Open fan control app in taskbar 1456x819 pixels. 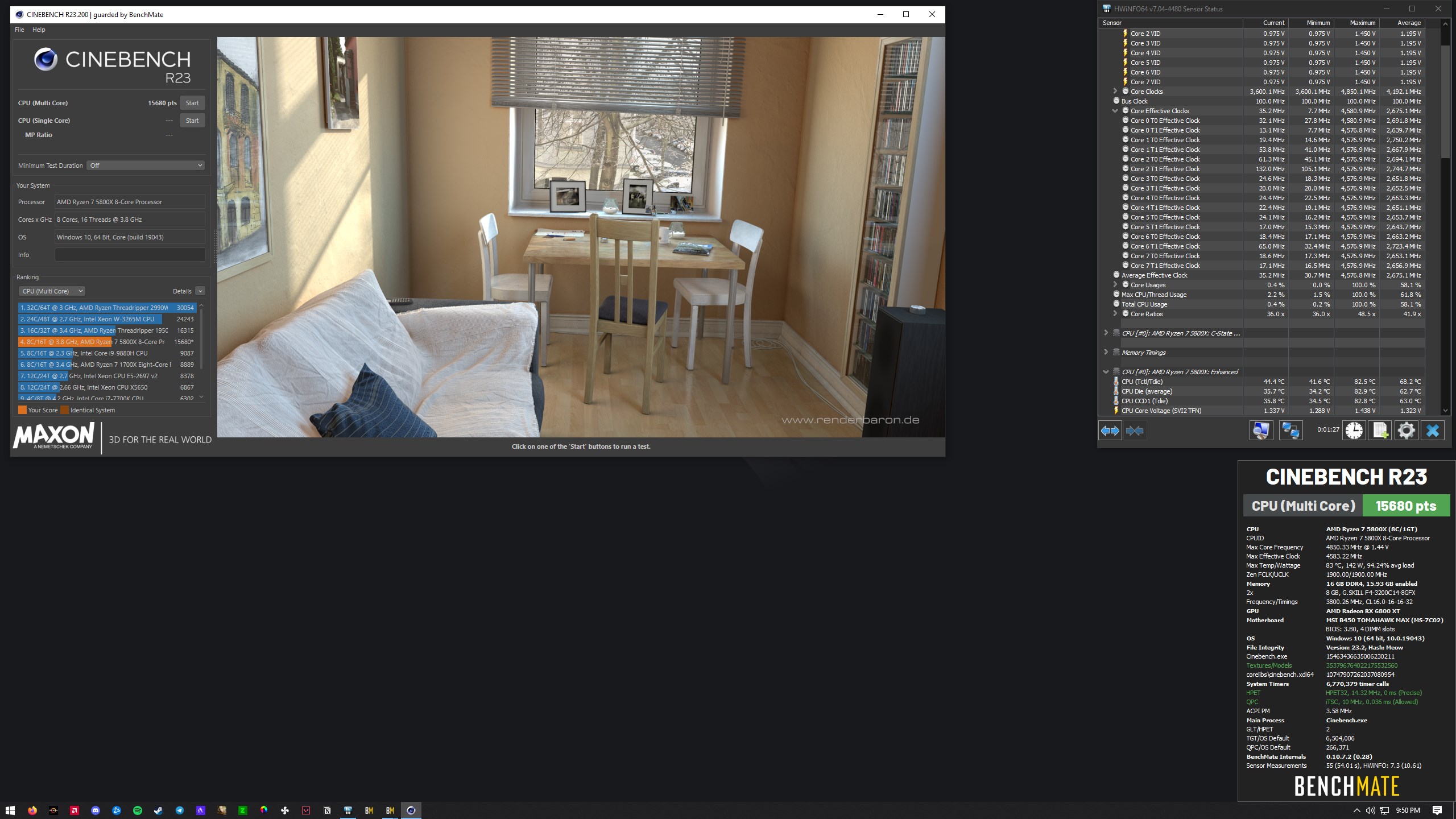pos(285,810)
